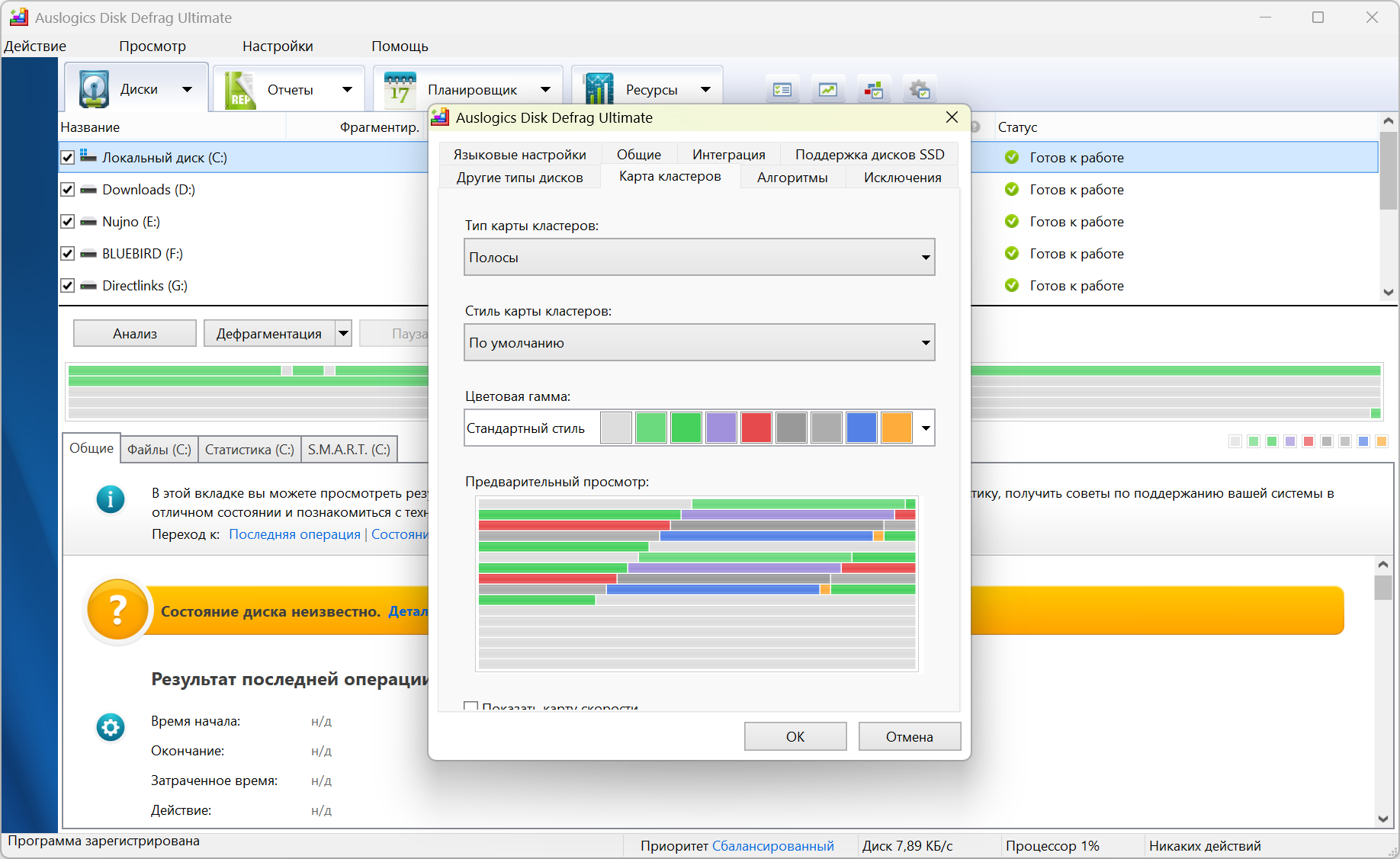Click the Название column header
The image size is (1400, 859).
click(90, 127)
